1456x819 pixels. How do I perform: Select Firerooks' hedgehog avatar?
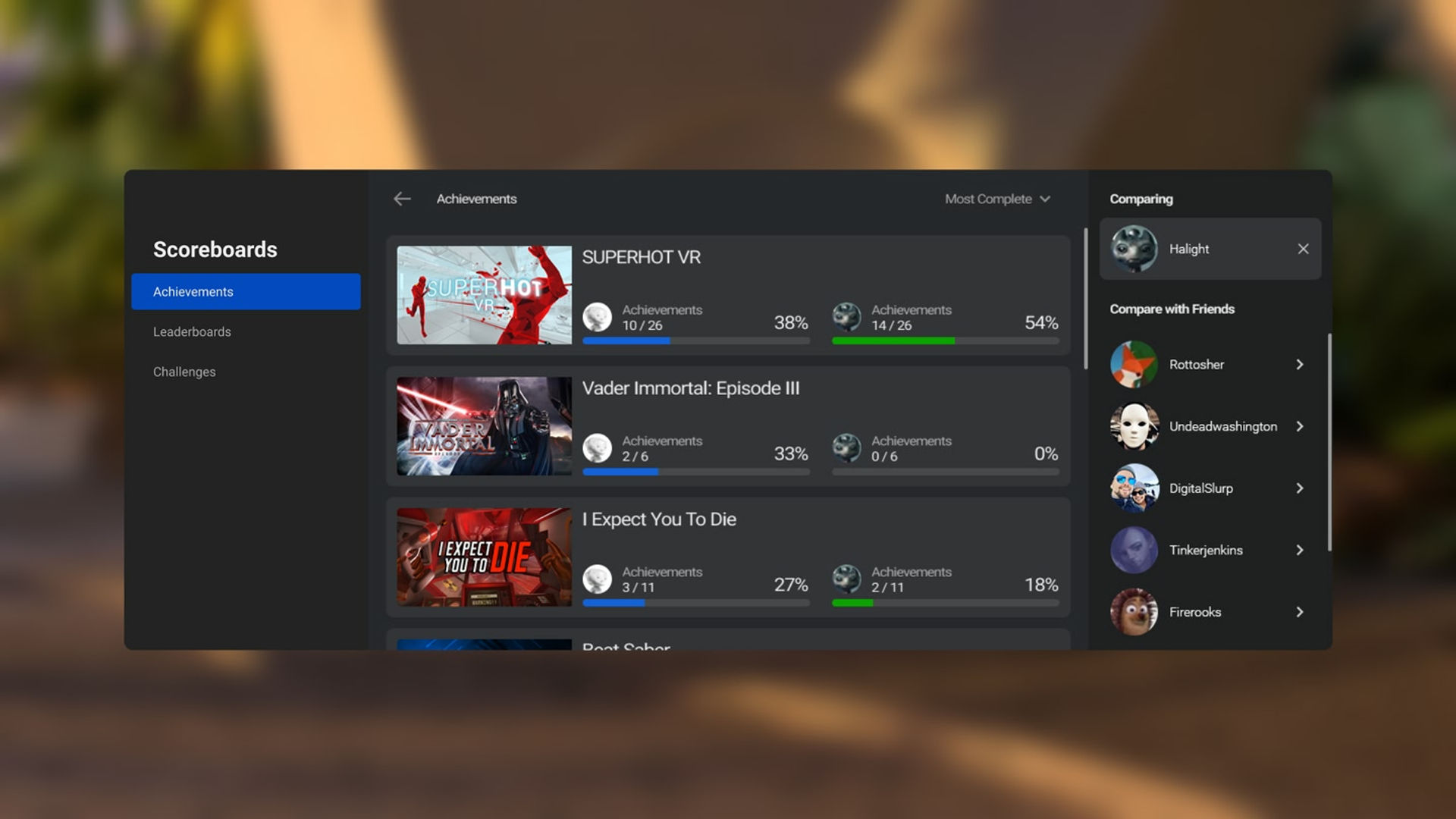tap(1134, 612)
